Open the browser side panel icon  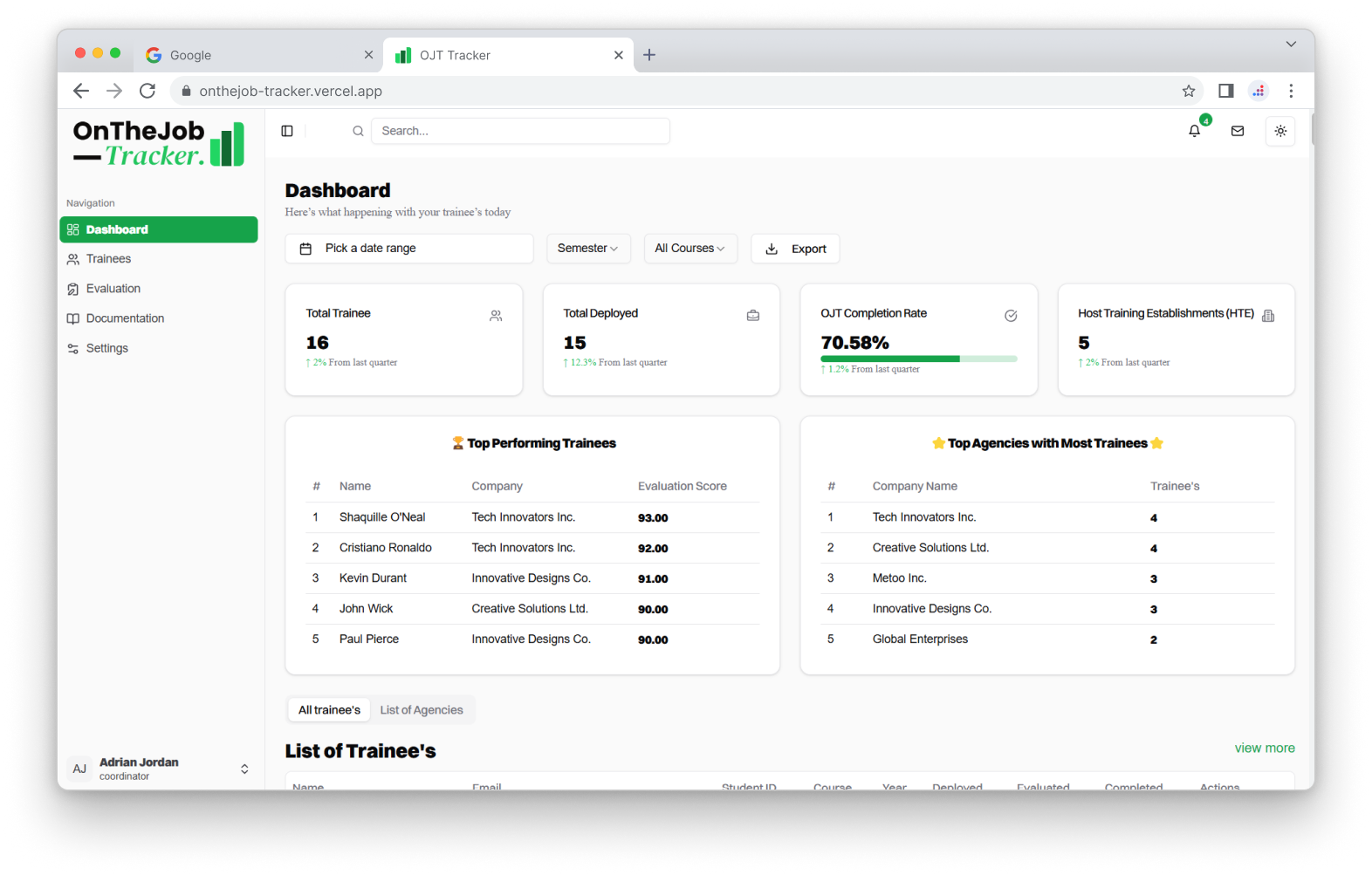[x=1226, y=91]
